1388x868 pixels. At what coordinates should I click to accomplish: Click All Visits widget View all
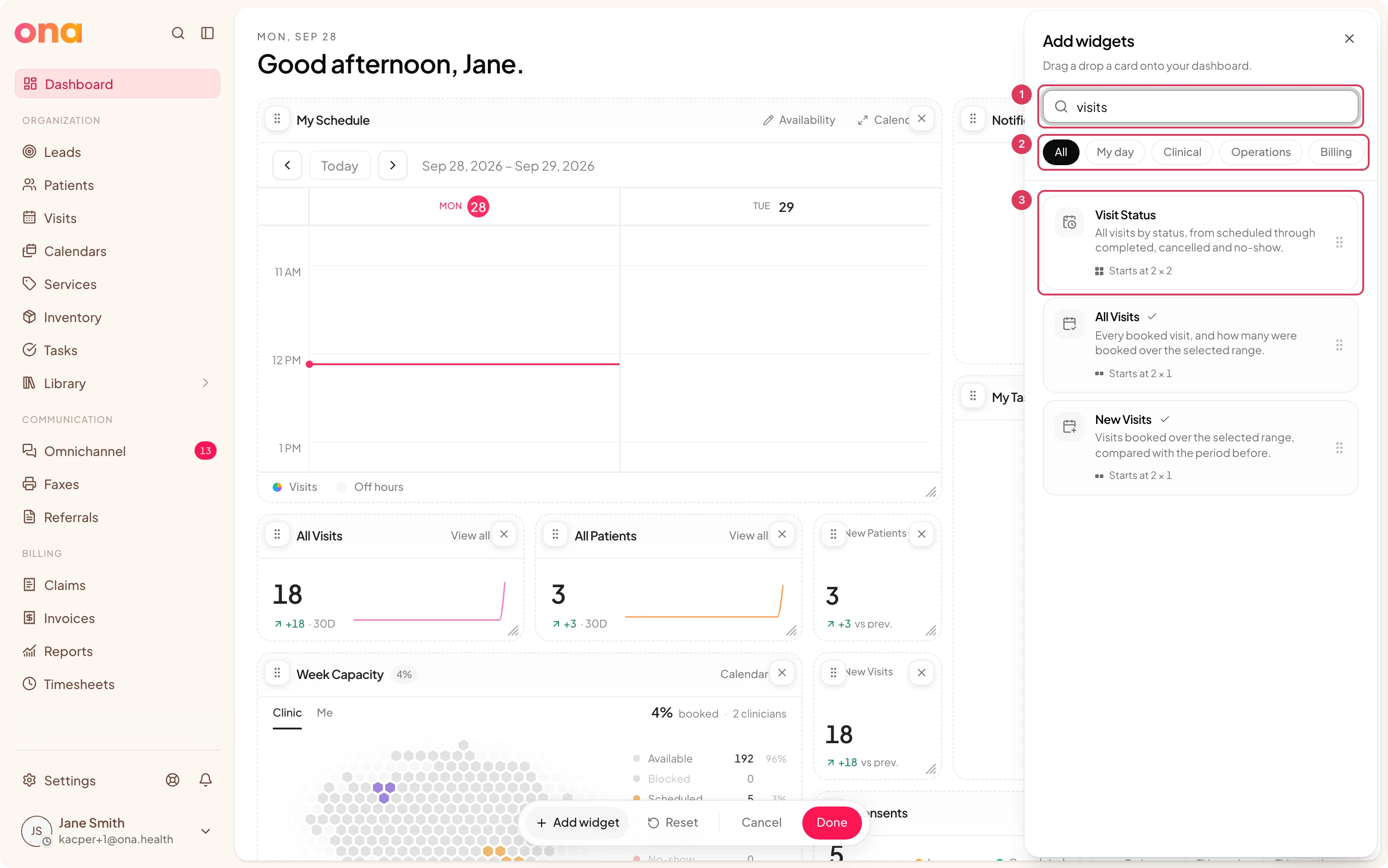(470, 535)
